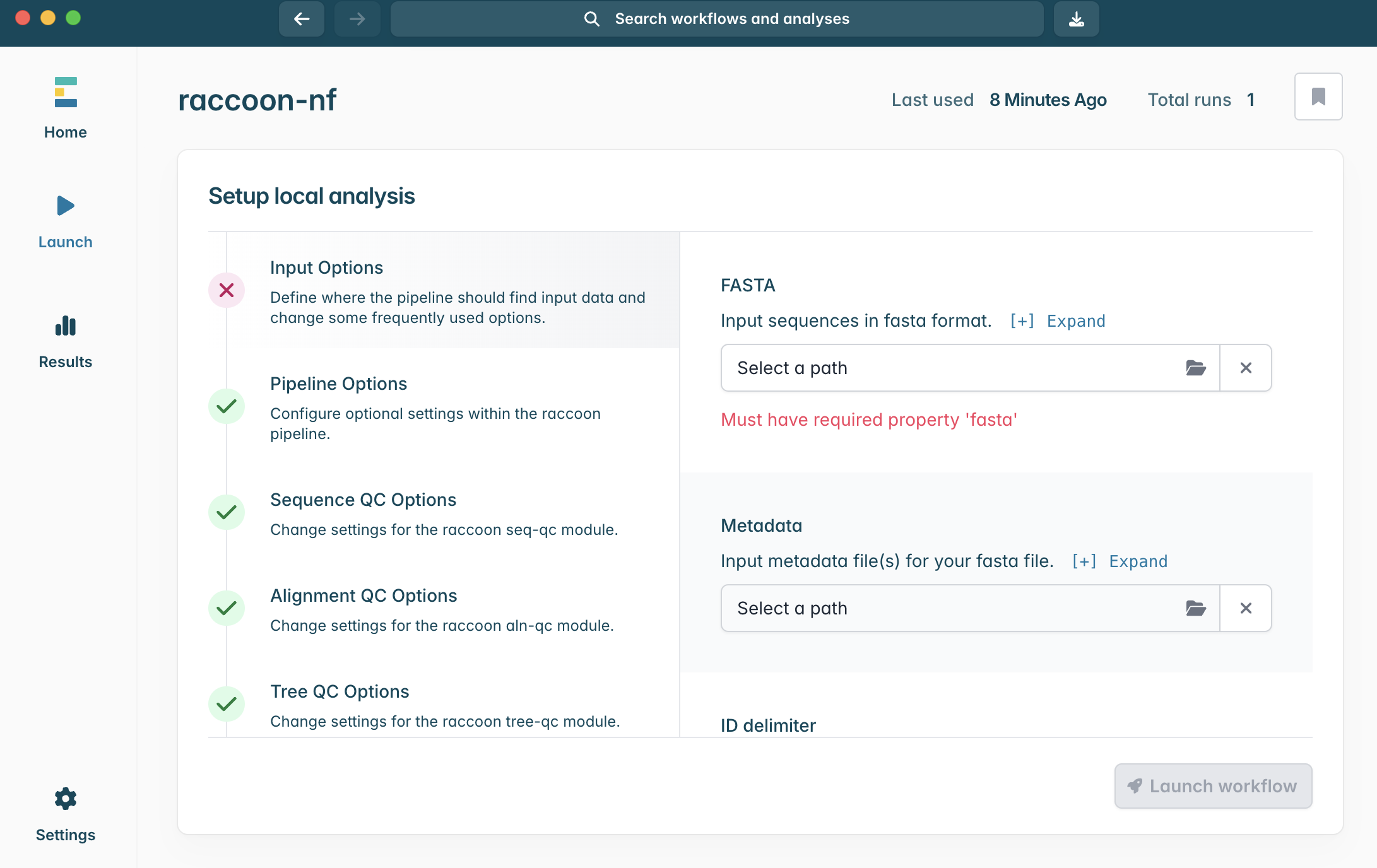
Task: Open the downloads icon in the top bar
Action: tap(1076, 19)
